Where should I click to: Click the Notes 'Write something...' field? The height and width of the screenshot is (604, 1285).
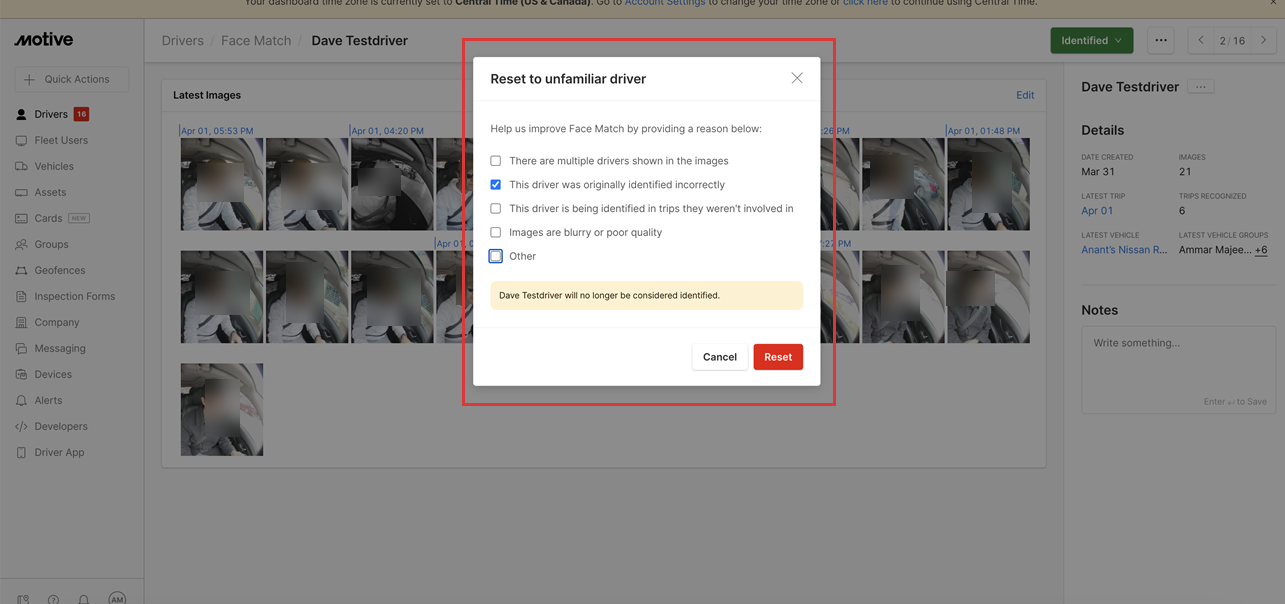click(1178, 369)
